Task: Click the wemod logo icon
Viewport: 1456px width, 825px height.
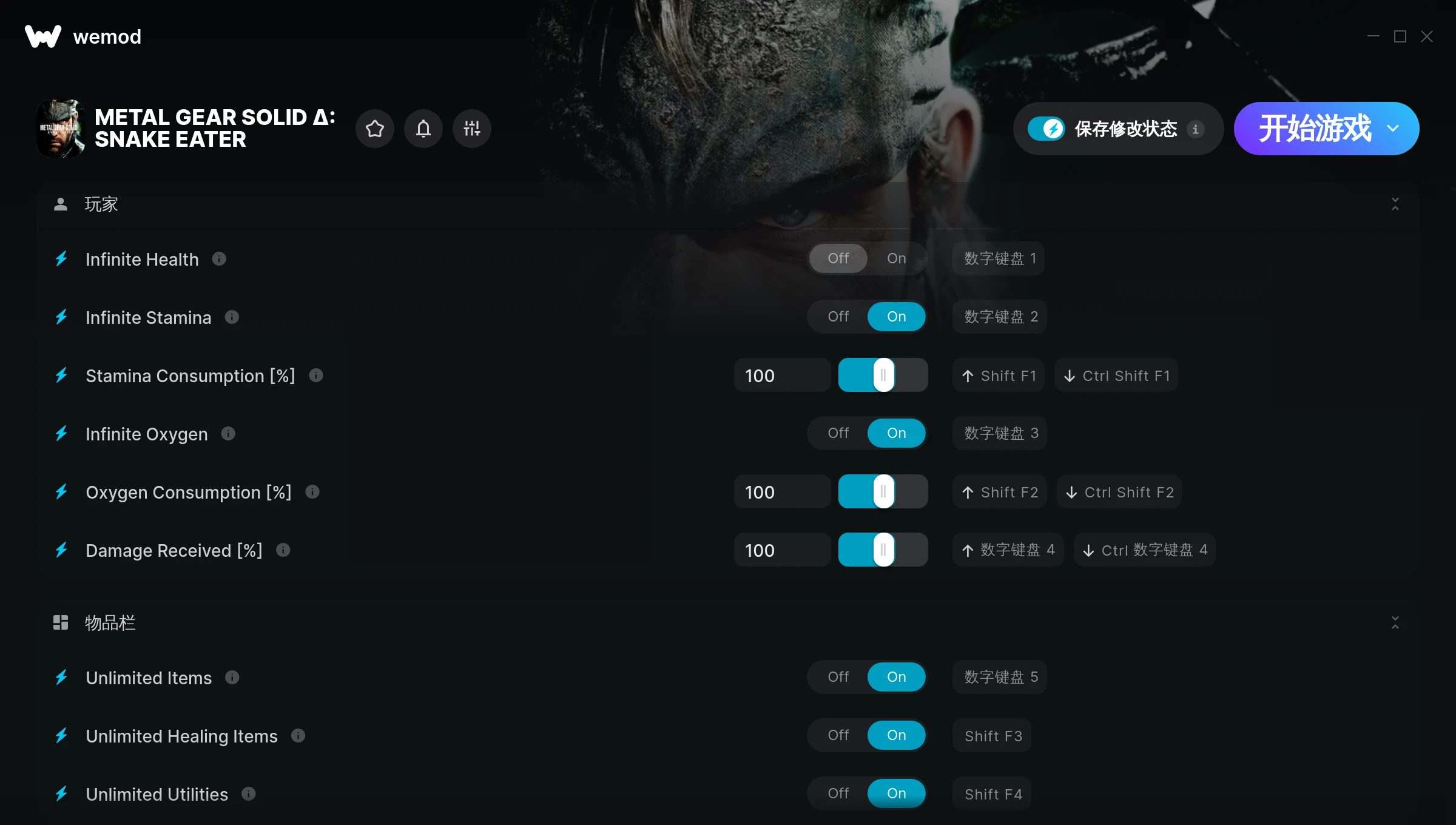Action: [43, 36]
